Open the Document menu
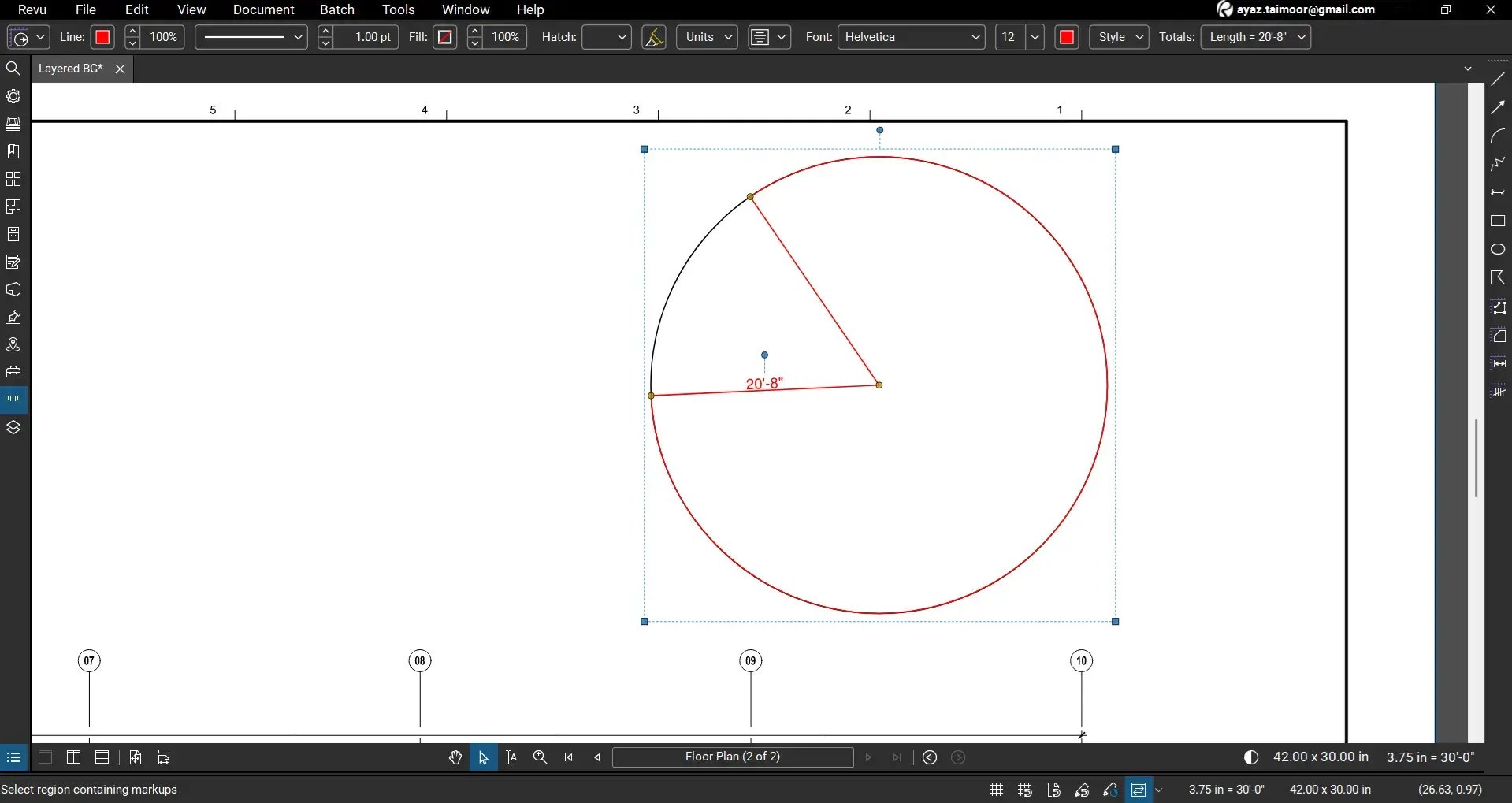1512x803 pixels. [264, 9]
